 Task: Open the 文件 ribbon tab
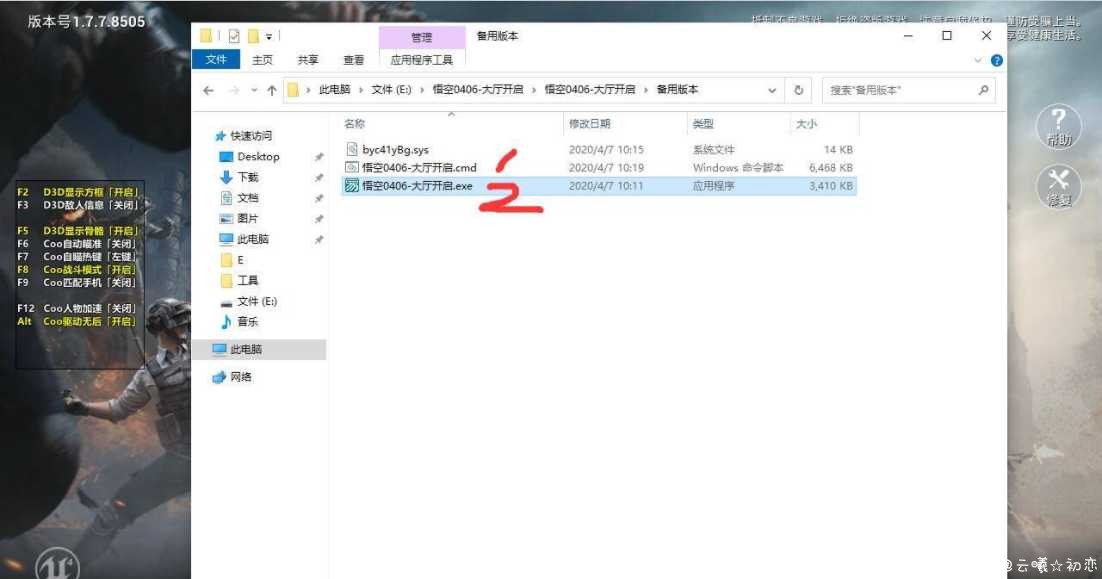click(x=216, y=60)
